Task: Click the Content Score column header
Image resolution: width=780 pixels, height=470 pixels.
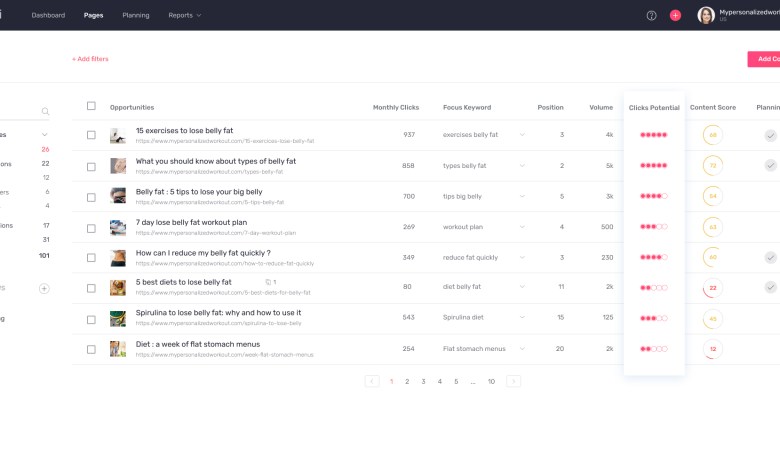Action: pos(712,107)
